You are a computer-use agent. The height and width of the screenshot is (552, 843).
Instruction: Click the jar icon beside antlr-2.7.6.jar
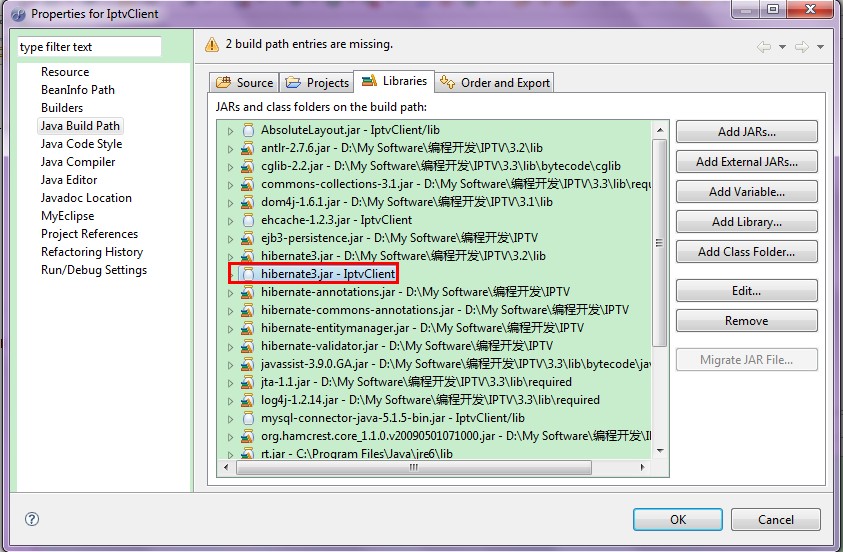(x=248, y=148)
